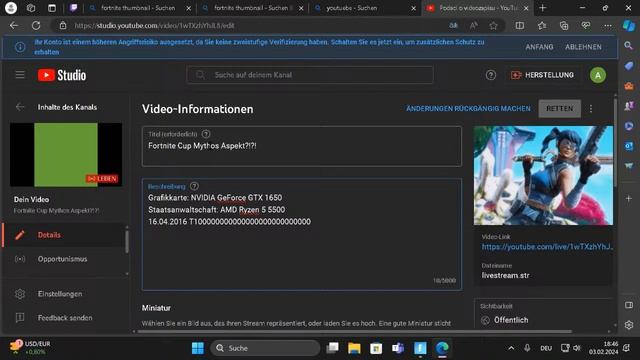This screenshot has width=640, height=360.
Task: Click the taskbar Suche search box
Action: click(265, 348)
